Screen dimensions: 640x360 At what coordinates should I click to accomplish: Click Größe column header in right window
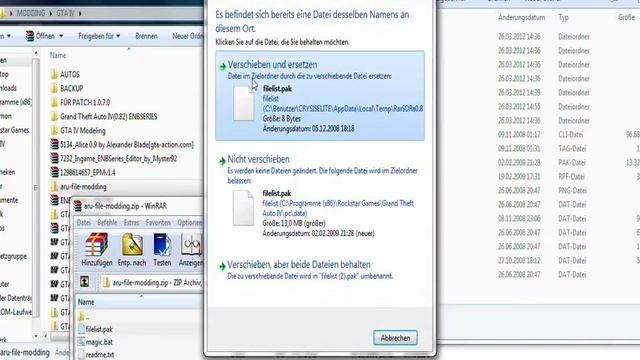pos(627,18)
